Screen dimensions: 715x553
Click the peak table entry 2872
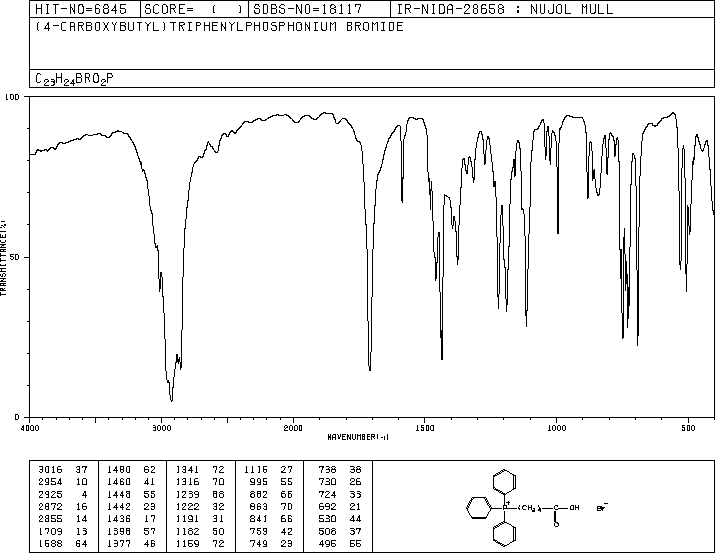50,506
